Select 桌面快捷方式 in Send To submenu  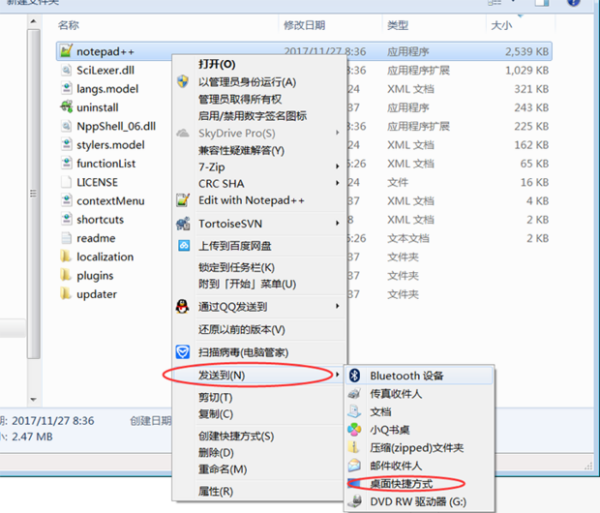point(401,484)
